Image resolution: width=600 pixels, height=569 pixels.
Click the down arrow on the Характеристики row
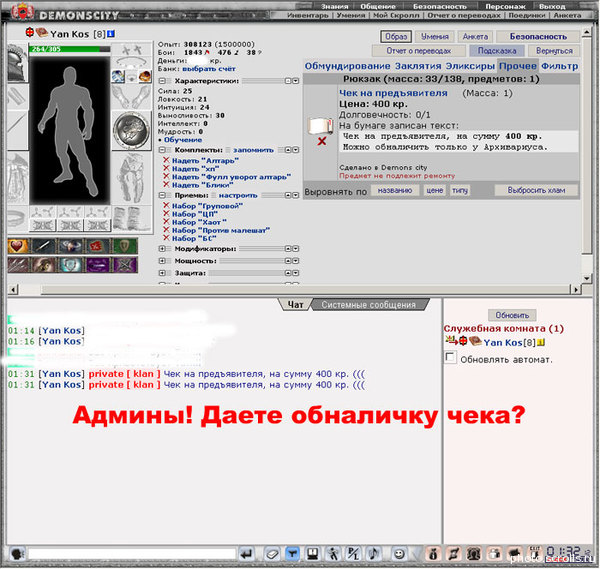(295, 81)
